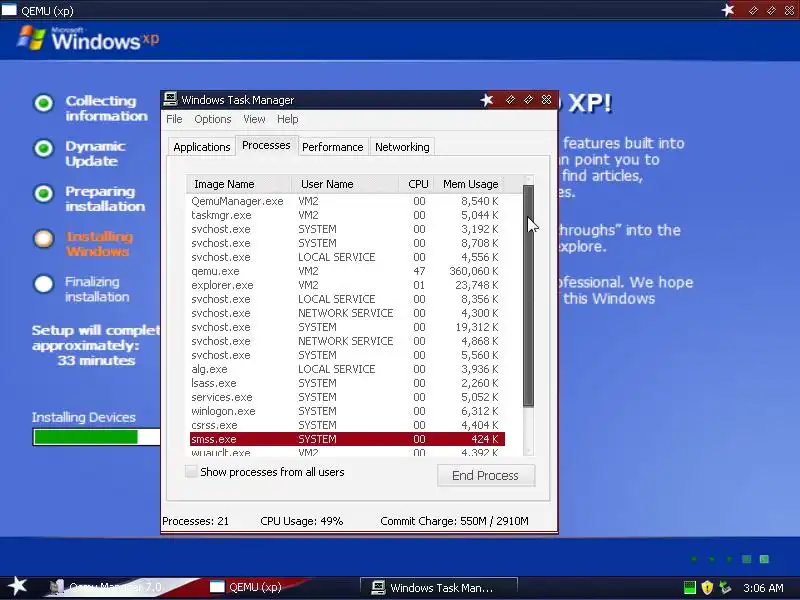The image size is (800, 600).
Task: Click the star icon in QEMU (xp) title bar
Action: [x=728, y=10]
